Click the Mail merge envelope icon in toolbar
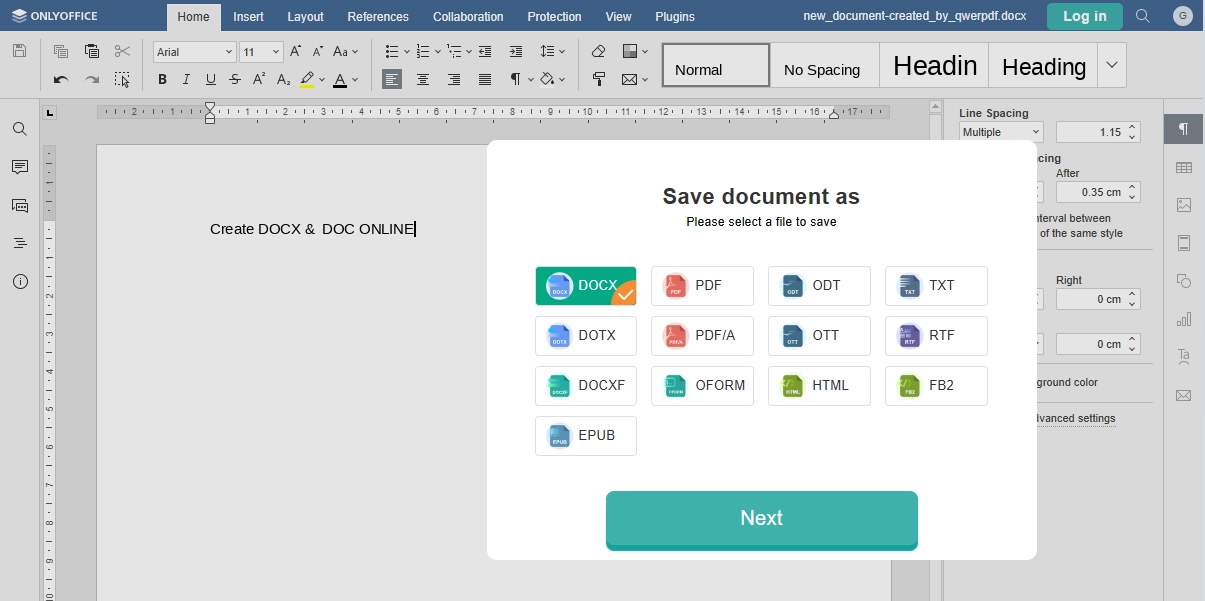 pyautogui.click(x=629, y=79)
